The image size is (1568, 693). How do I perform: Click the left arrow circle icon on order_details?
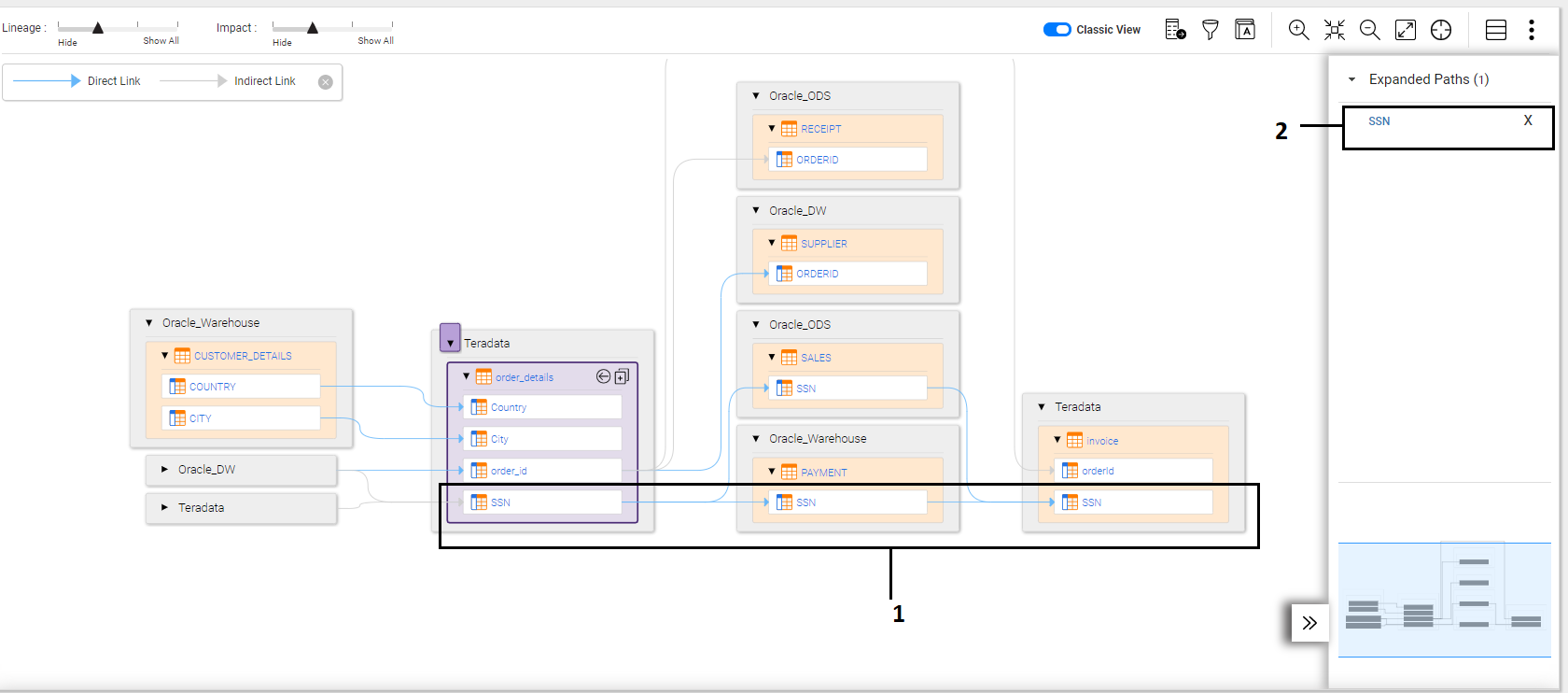(x=604, y=376)
